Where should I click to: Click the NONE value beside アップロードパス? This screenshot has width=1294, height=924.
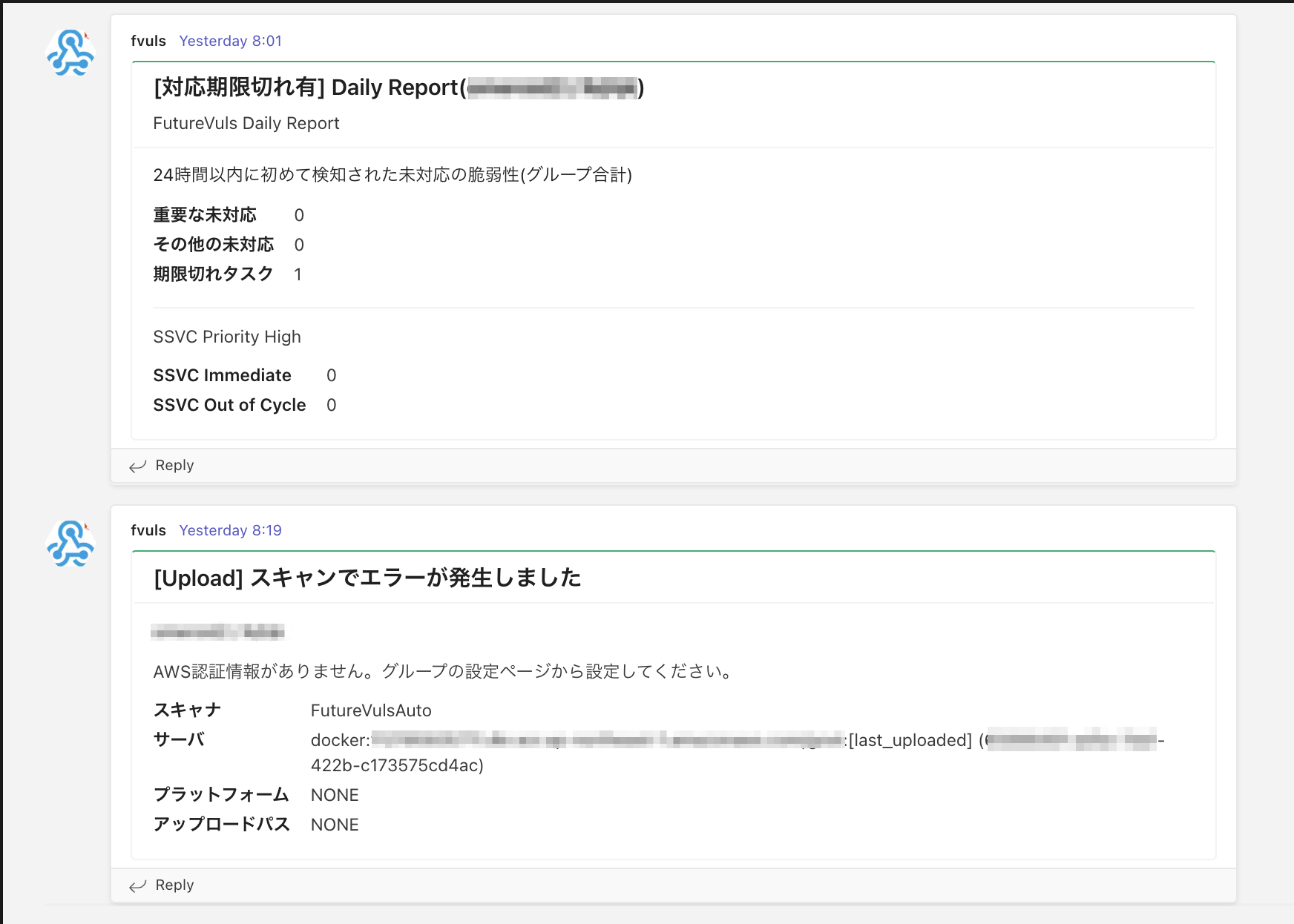coord(335,825)
